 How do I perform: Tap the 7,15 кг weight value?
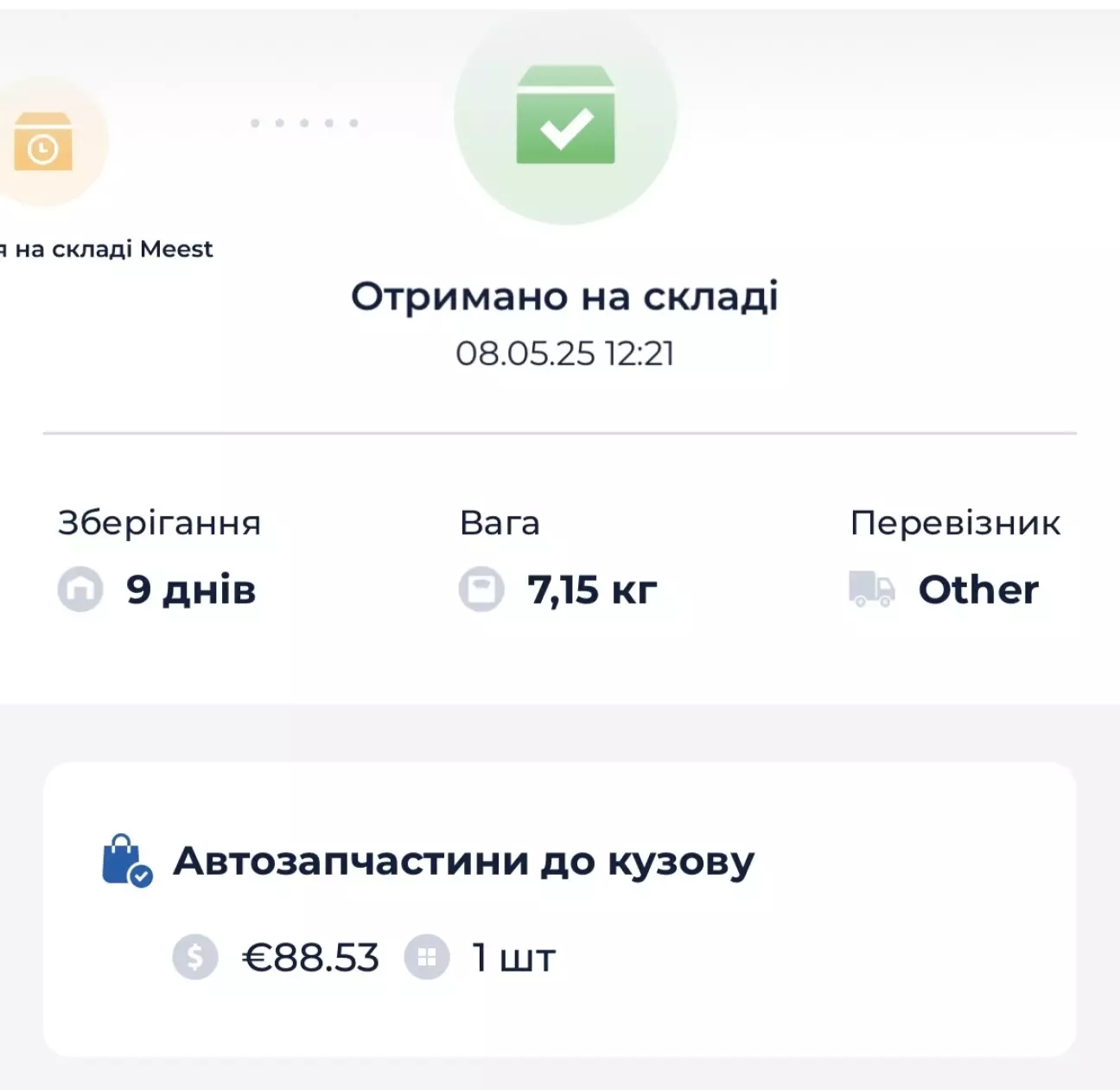[x=592, y=590]
